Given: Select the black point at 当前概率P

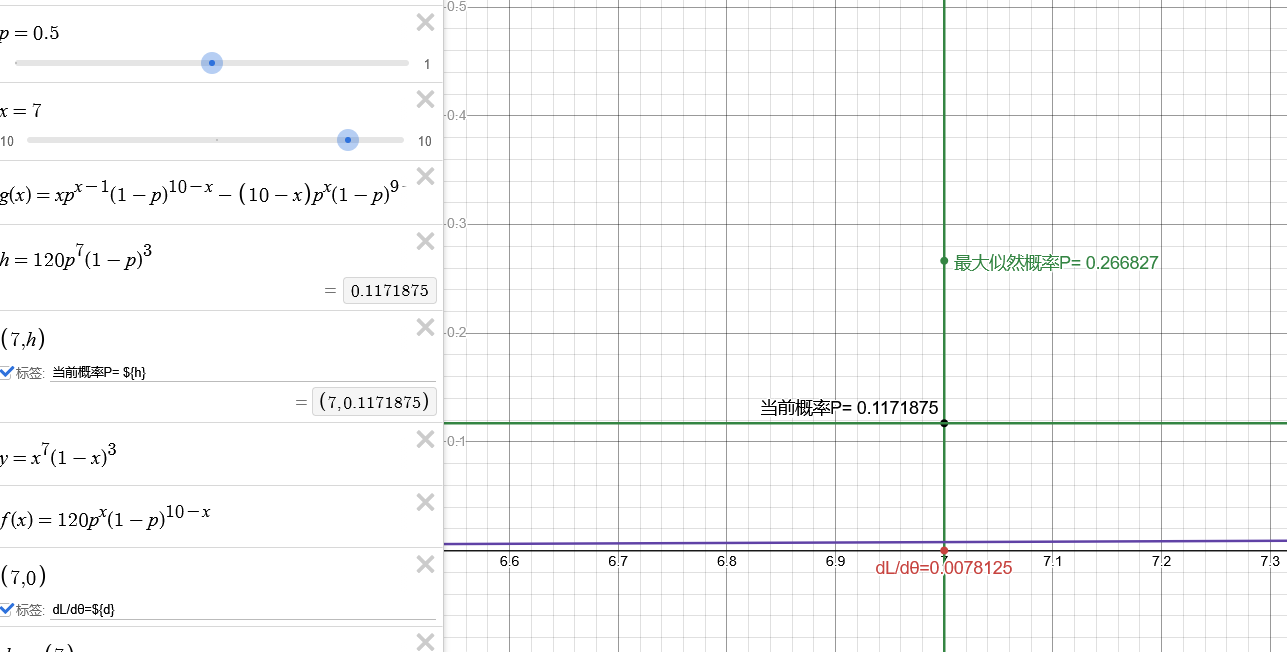Looking at the screenshot, I should tap(944, 423).
